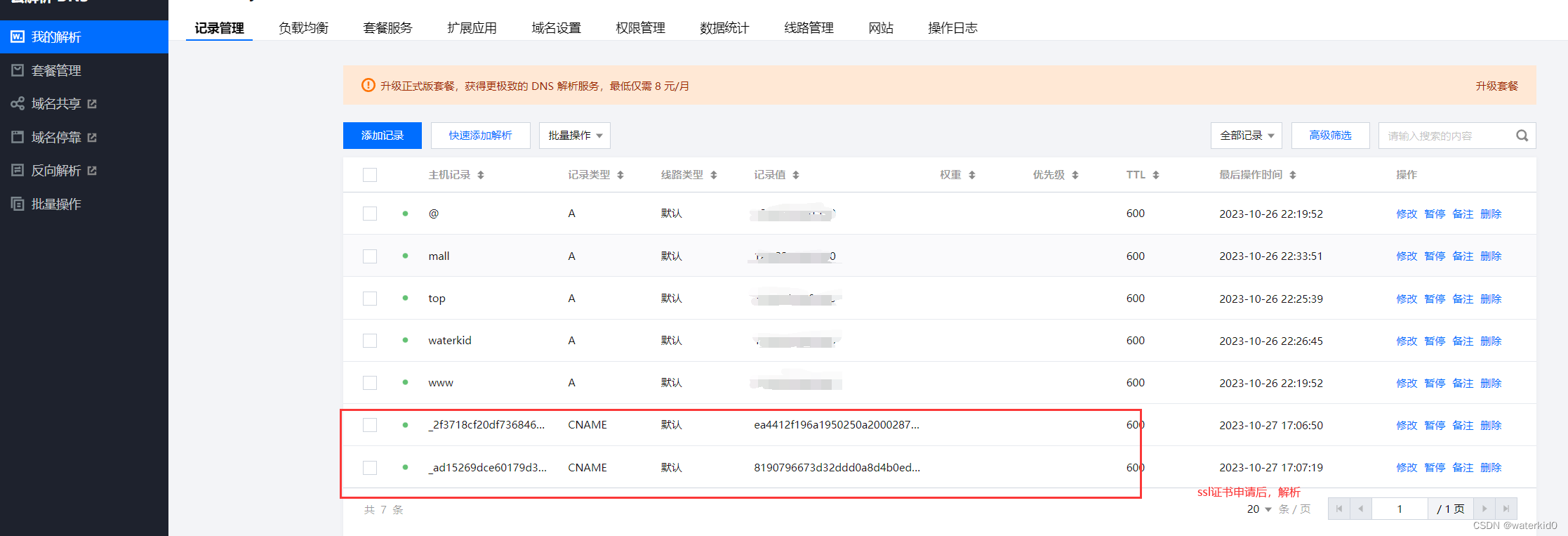Click the 反向解析 sidebar icon
This screenshot has height=536, width=1568.
pyautogui.click(x=18, y=170)
